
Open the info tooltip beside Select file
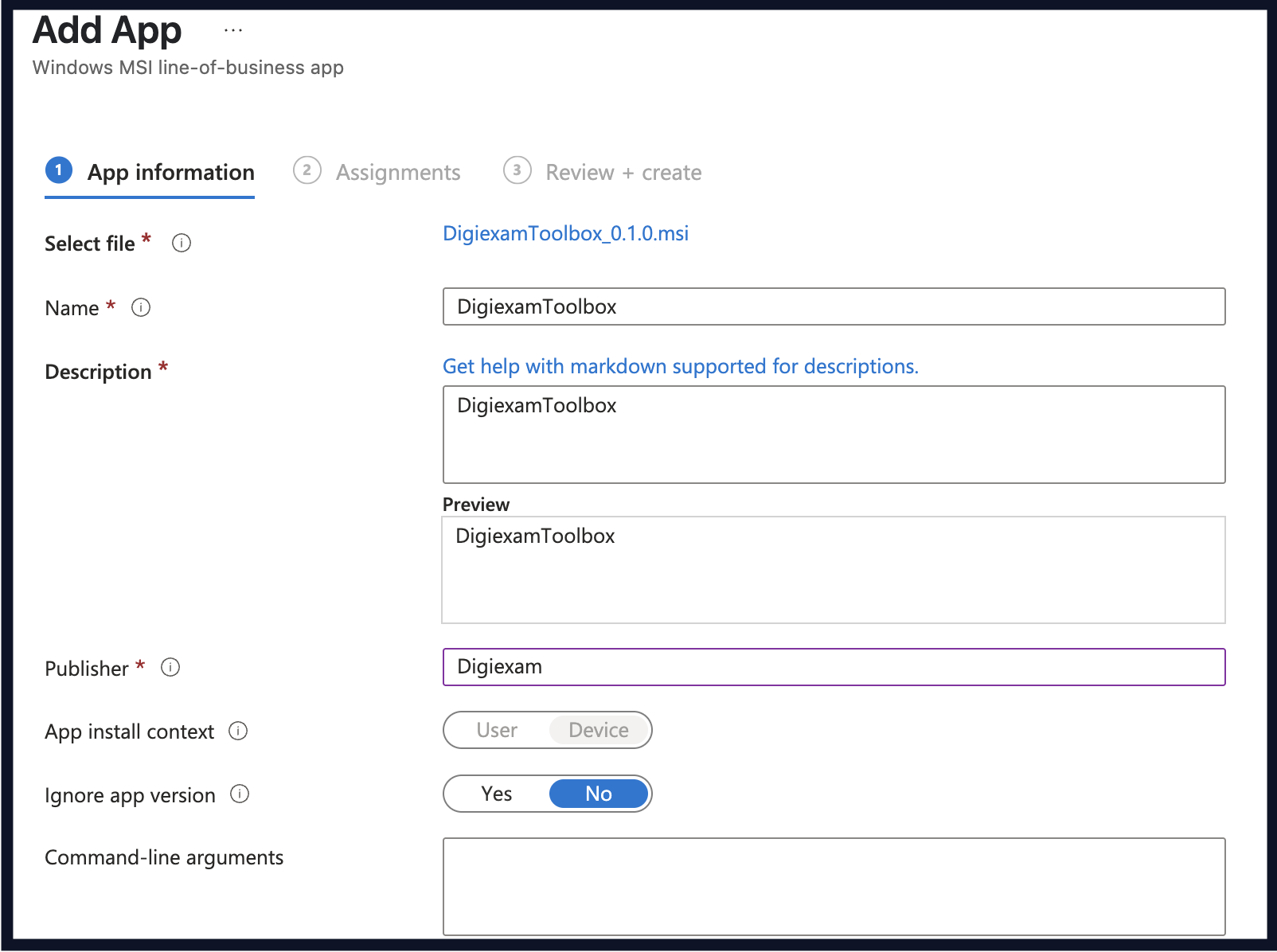point(181,244)
